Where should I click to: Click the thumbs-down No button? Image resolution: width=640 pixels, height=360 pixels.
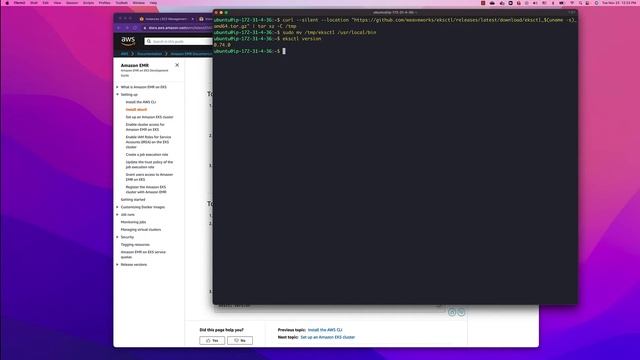(240, 340)
